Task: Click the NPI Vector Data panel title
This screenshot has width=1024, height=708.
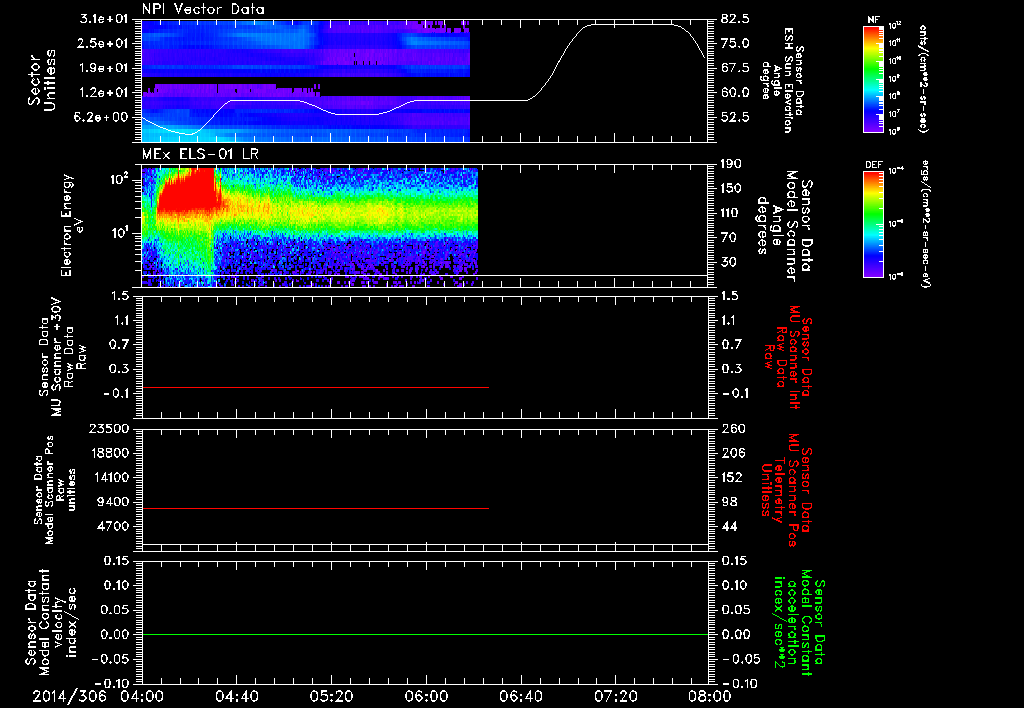Action: (203, 9)
